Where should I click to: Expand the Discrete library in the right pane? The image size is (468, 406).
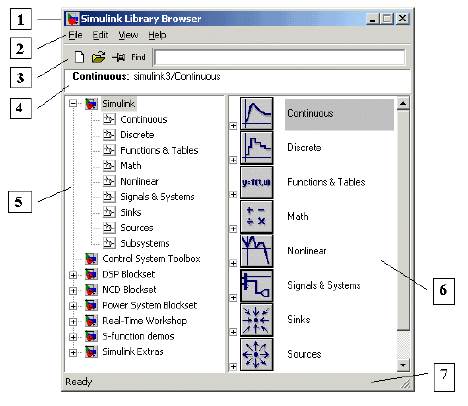233,160
